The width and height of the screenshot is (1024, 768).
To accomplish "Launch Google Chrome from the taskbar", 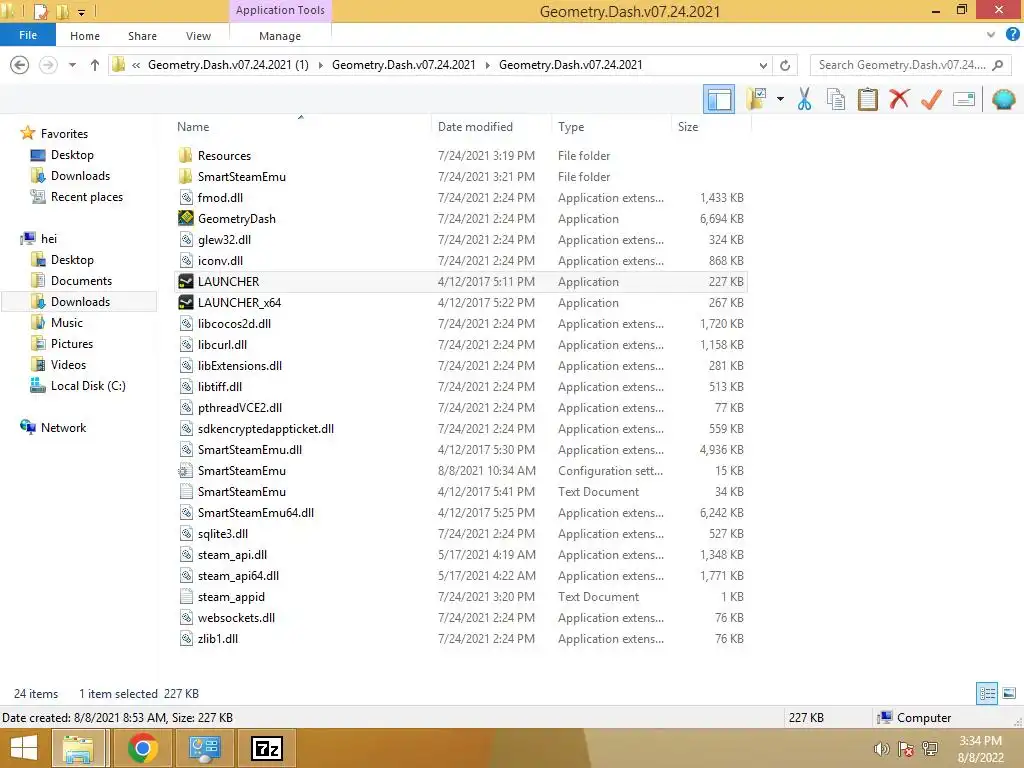I will coord(142,748).
